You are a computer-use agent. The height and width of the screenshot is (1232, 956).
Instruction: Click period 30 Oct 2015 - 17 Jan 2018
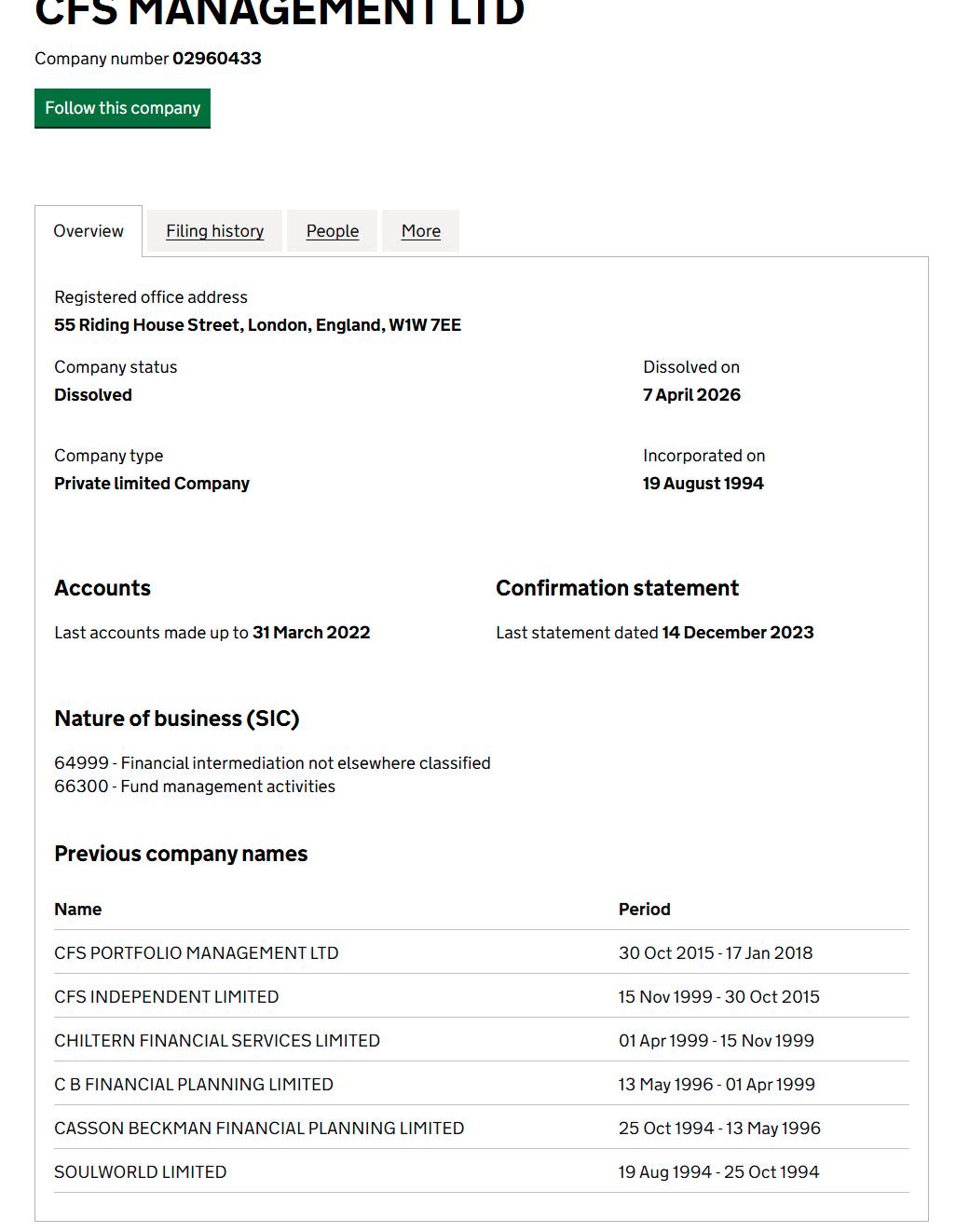coord(716,953)
